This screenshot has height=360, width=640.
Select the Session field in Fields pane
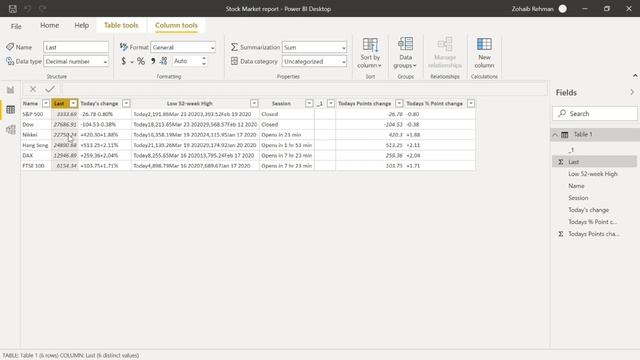[578, 198]
